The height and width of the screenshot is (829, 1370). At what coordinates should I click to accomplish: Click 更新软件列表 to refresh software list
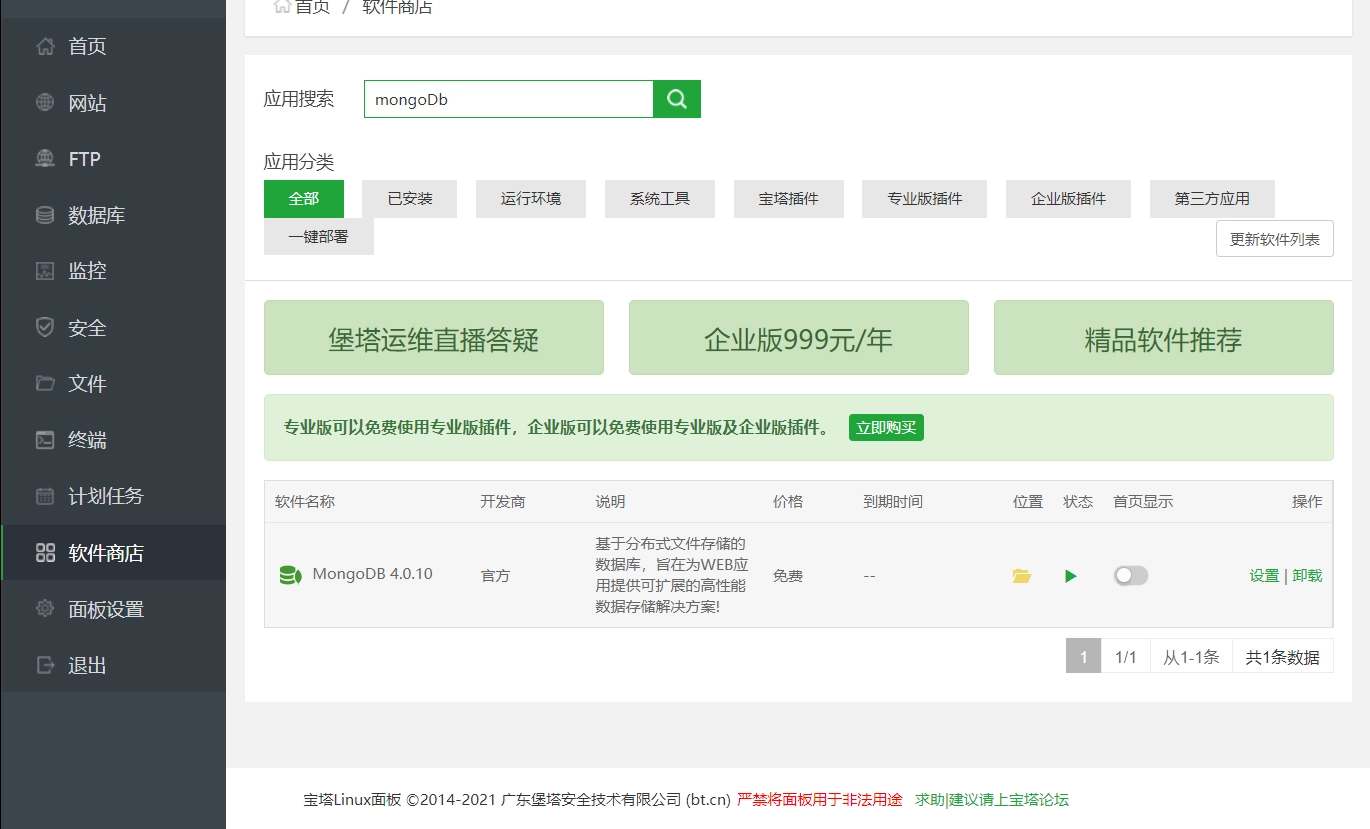pyautogui.click(x=1274, y=238)
